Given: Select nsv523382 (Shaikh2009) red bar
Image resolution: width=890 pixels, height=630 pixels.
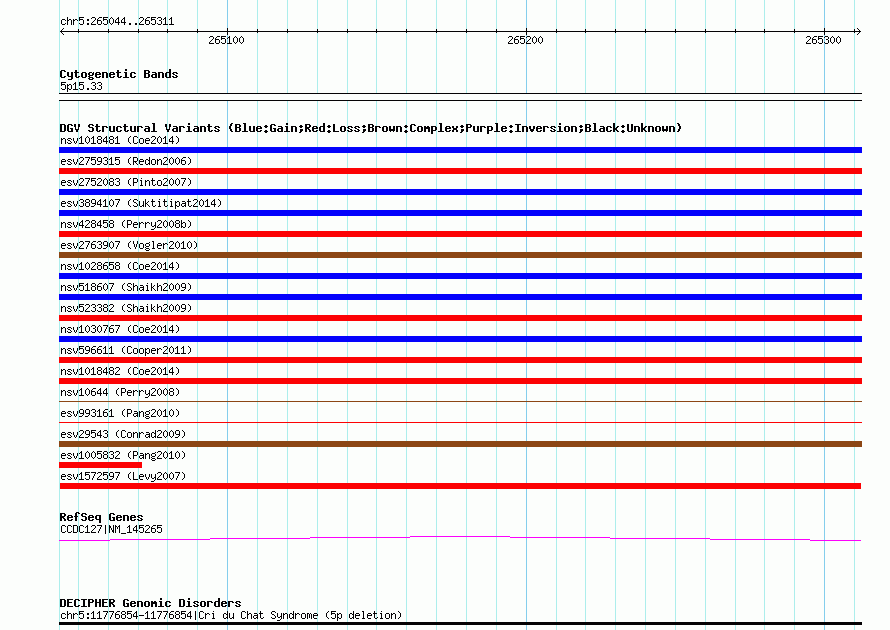Looking at the screenshot, I should click(x=460, y=318).
